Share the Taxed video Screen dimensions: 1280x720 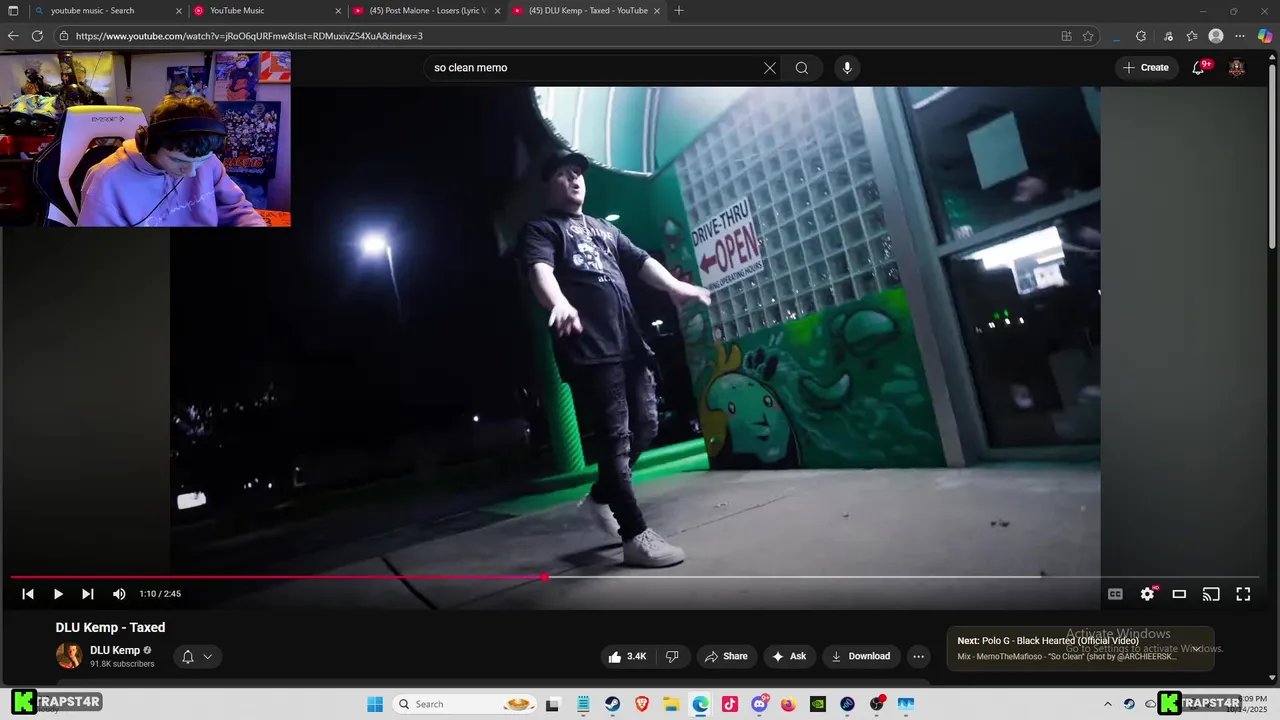click(x=726, y=657)
